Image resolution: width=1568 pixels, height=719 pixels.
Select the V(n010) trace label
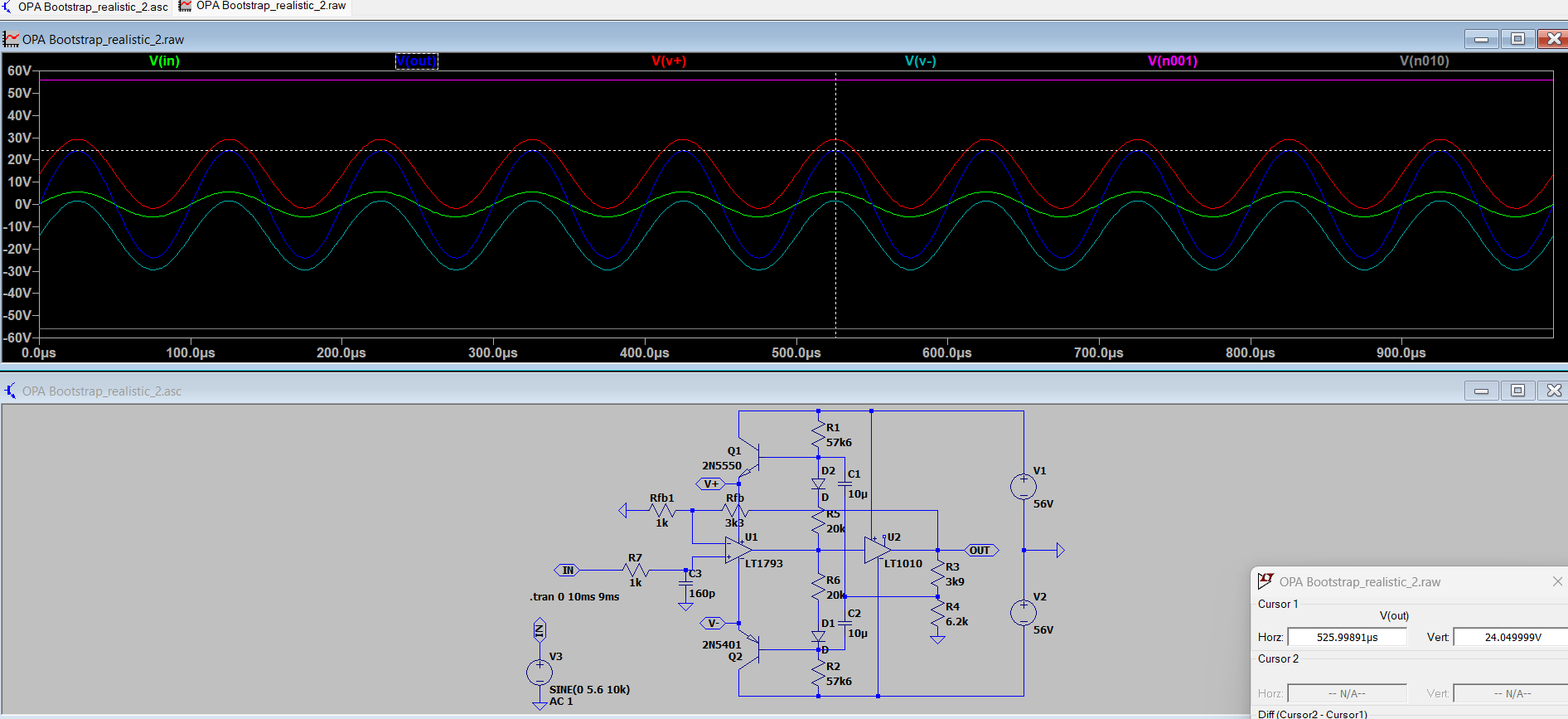coord(1425,61)
